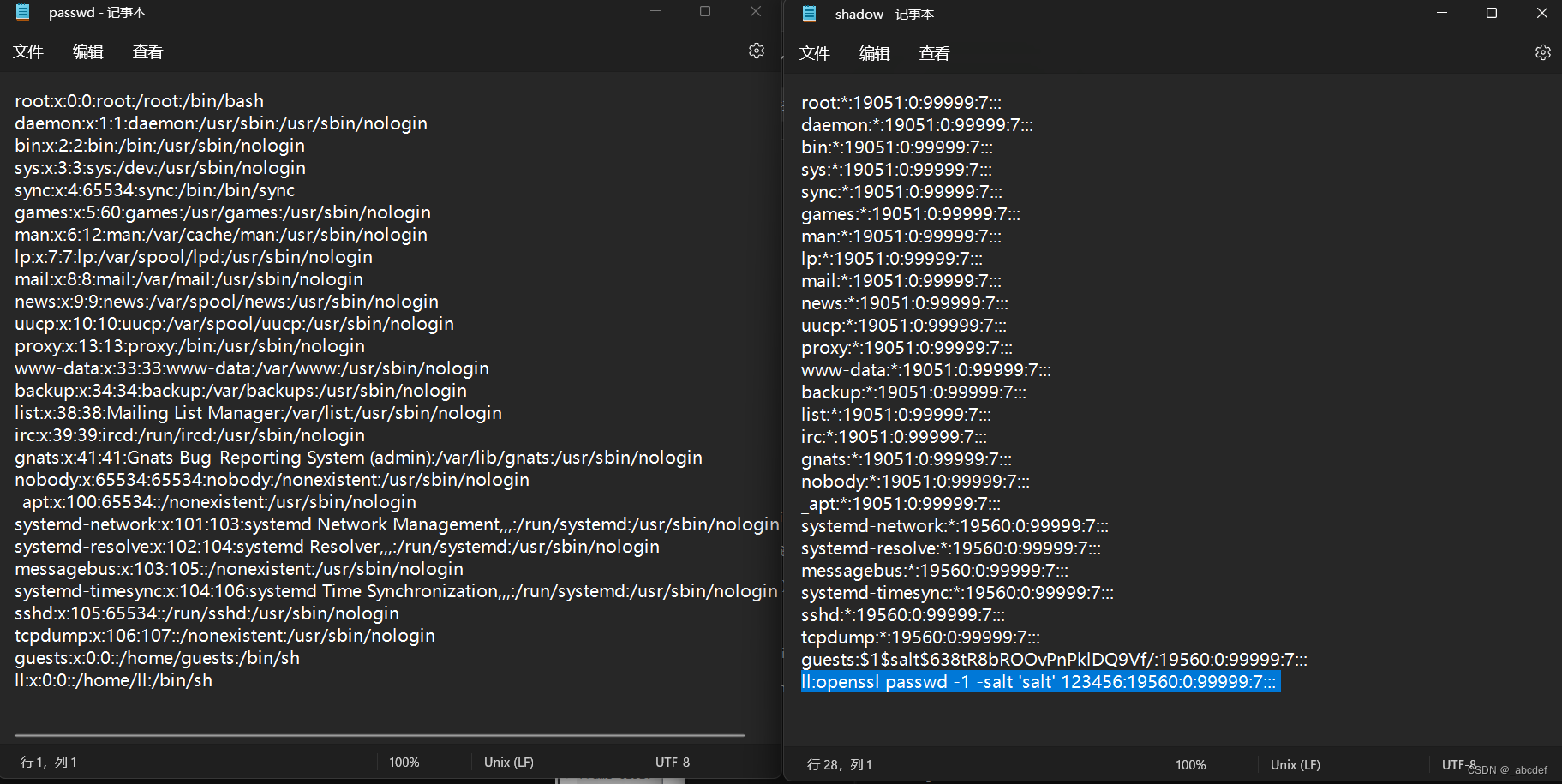
Task: Click the sshd:x:105:65534 line in passwd
Action: (x=206, y=613)
